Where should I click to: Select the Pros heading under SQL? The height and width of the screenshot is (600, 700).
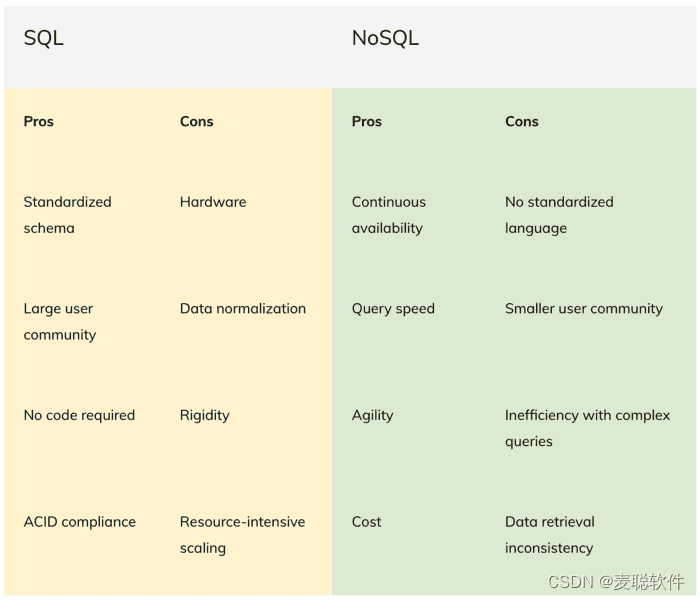click(x=39, y=121)
